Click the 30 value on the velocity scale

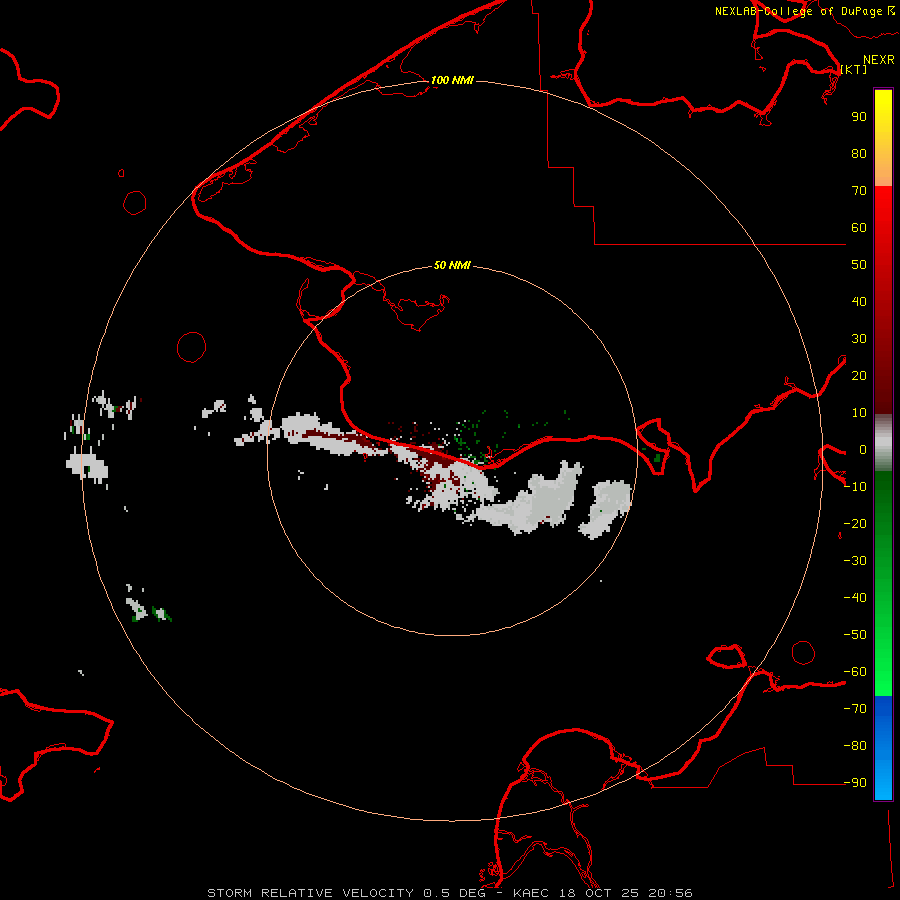click(x=859, y=339)
